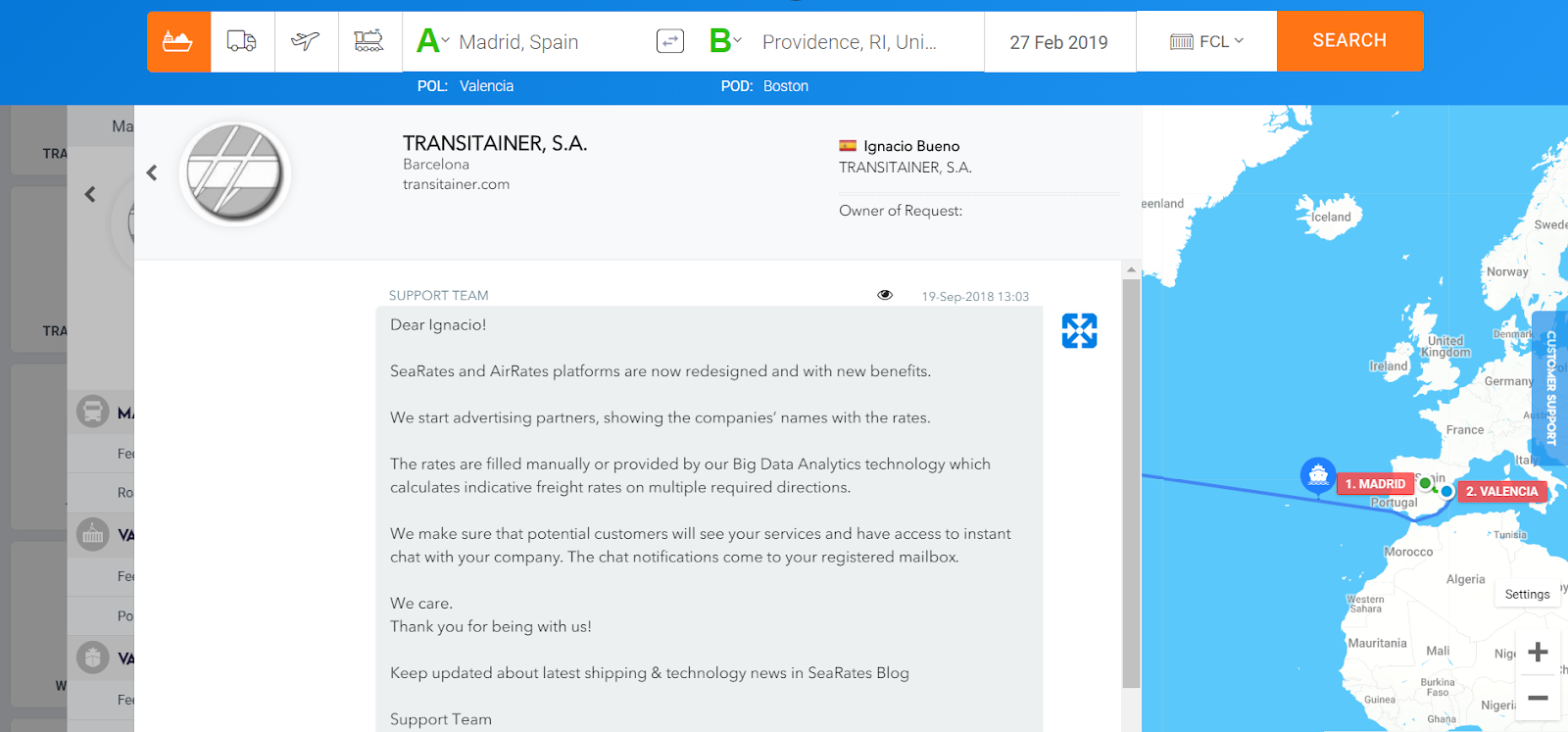
Task: Click the package box icon in the background list
Action: [93, 658]
